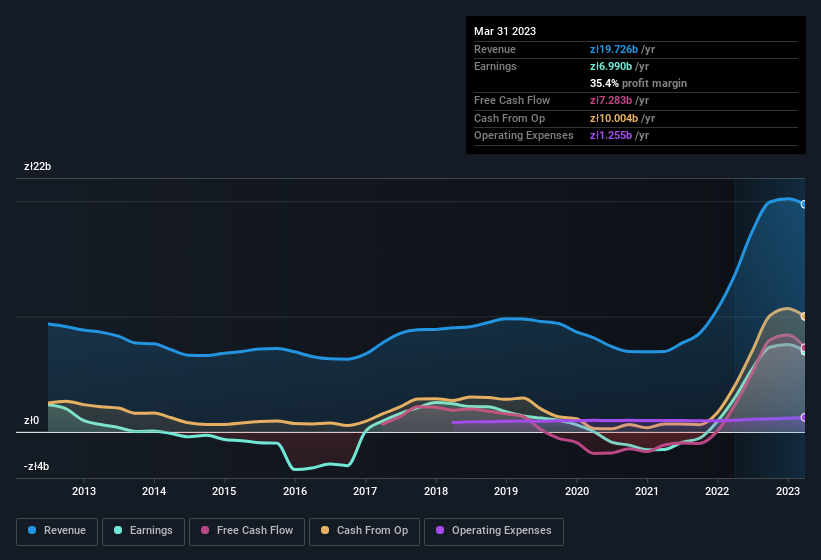Toggle Cash From Op legend item
Viewport: 821px width, 560px height.
(363, 531)
